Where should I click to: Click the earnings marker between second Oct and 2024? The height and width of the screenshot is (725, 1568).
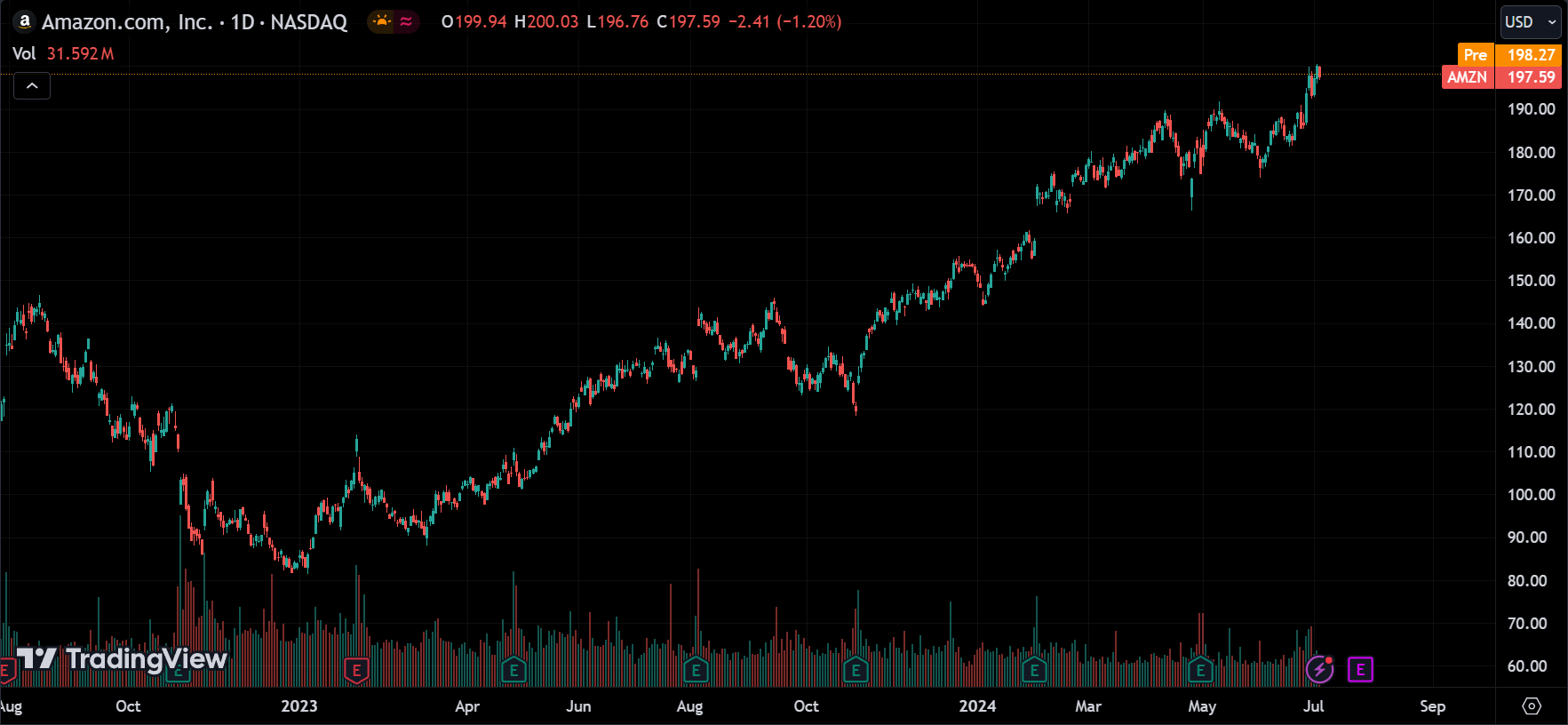pyautogui.click(x=856, y=670)
